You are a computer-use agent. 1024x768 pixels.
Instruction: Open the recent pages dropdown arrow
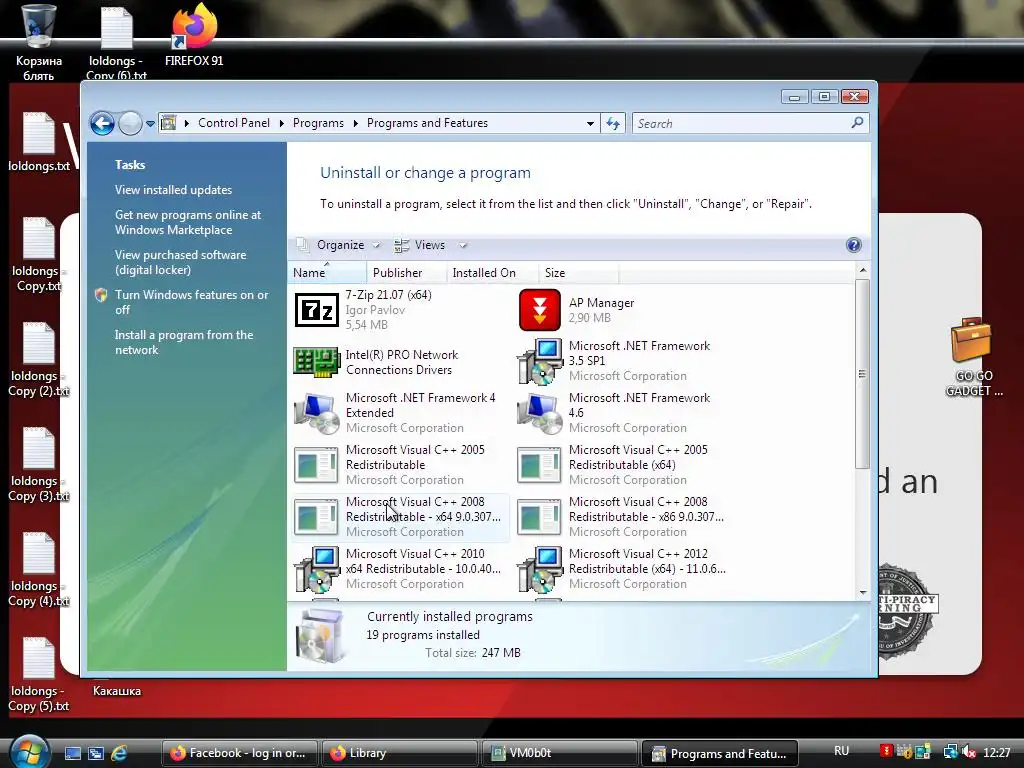tap(150, 123)
